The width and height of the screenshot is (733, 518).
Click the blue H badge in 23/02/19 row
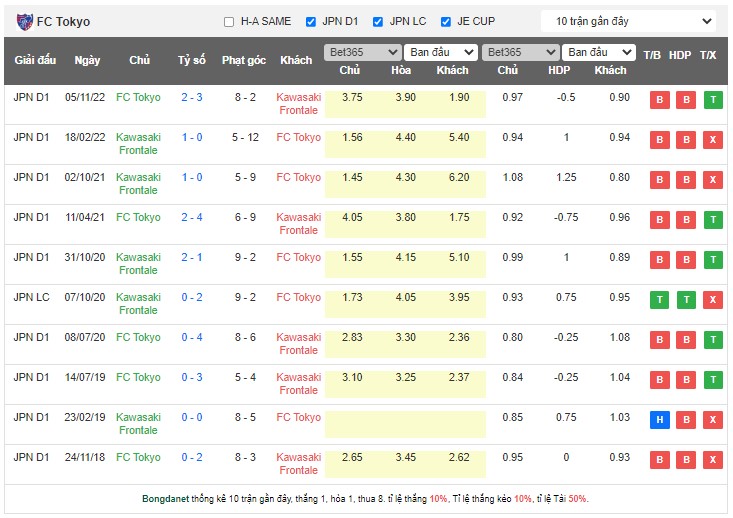[659, 420]
